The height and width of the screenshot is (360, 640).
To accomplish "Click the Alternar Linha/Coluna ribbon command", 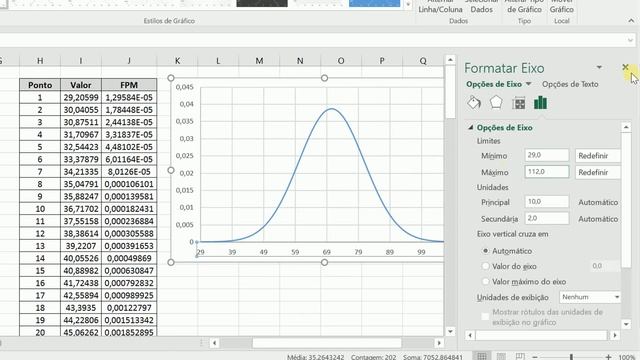I will (x=440, y=7).
